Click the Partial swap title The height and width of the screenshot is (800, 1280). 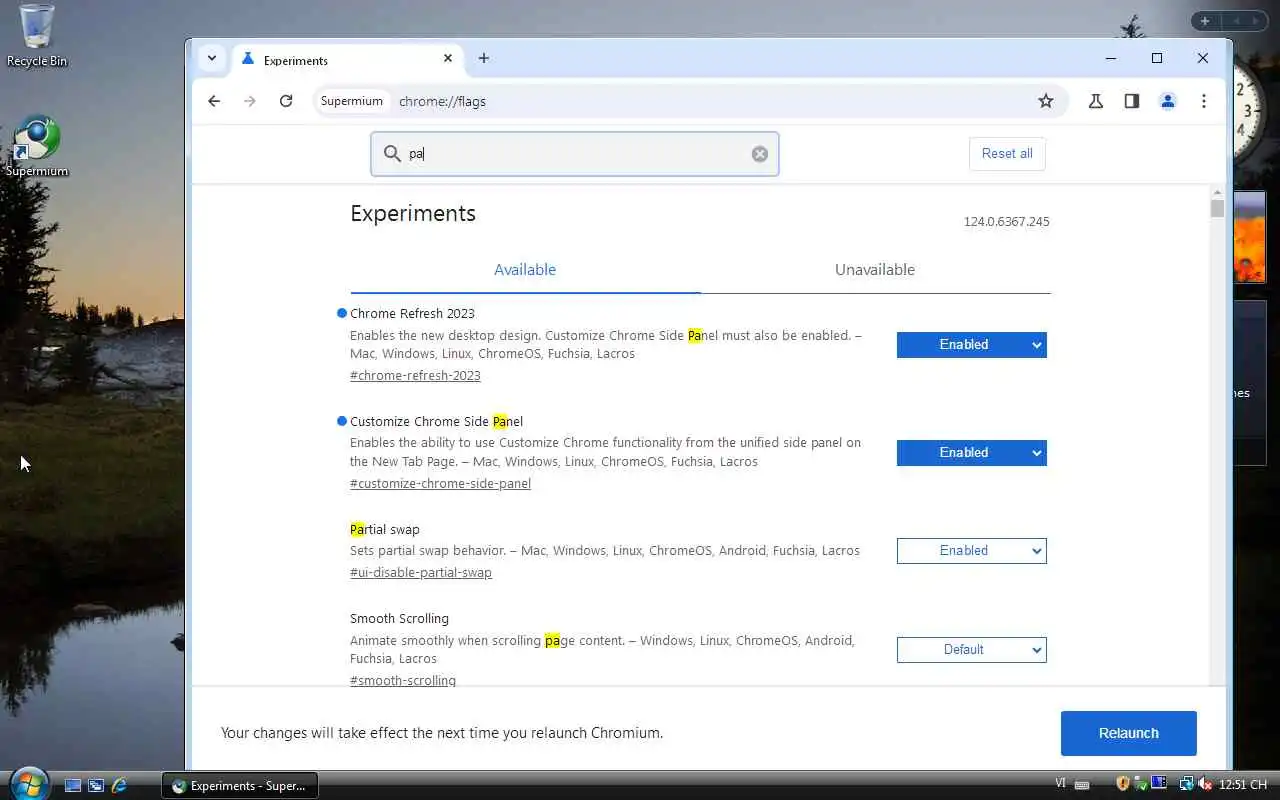point(385,530)
